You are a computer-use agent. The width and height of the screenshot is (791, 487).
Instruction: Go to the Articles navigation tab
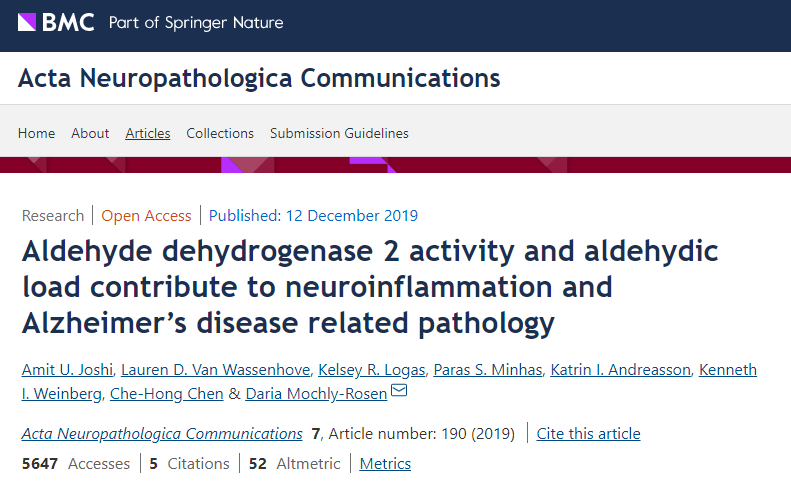click(148, 133)
